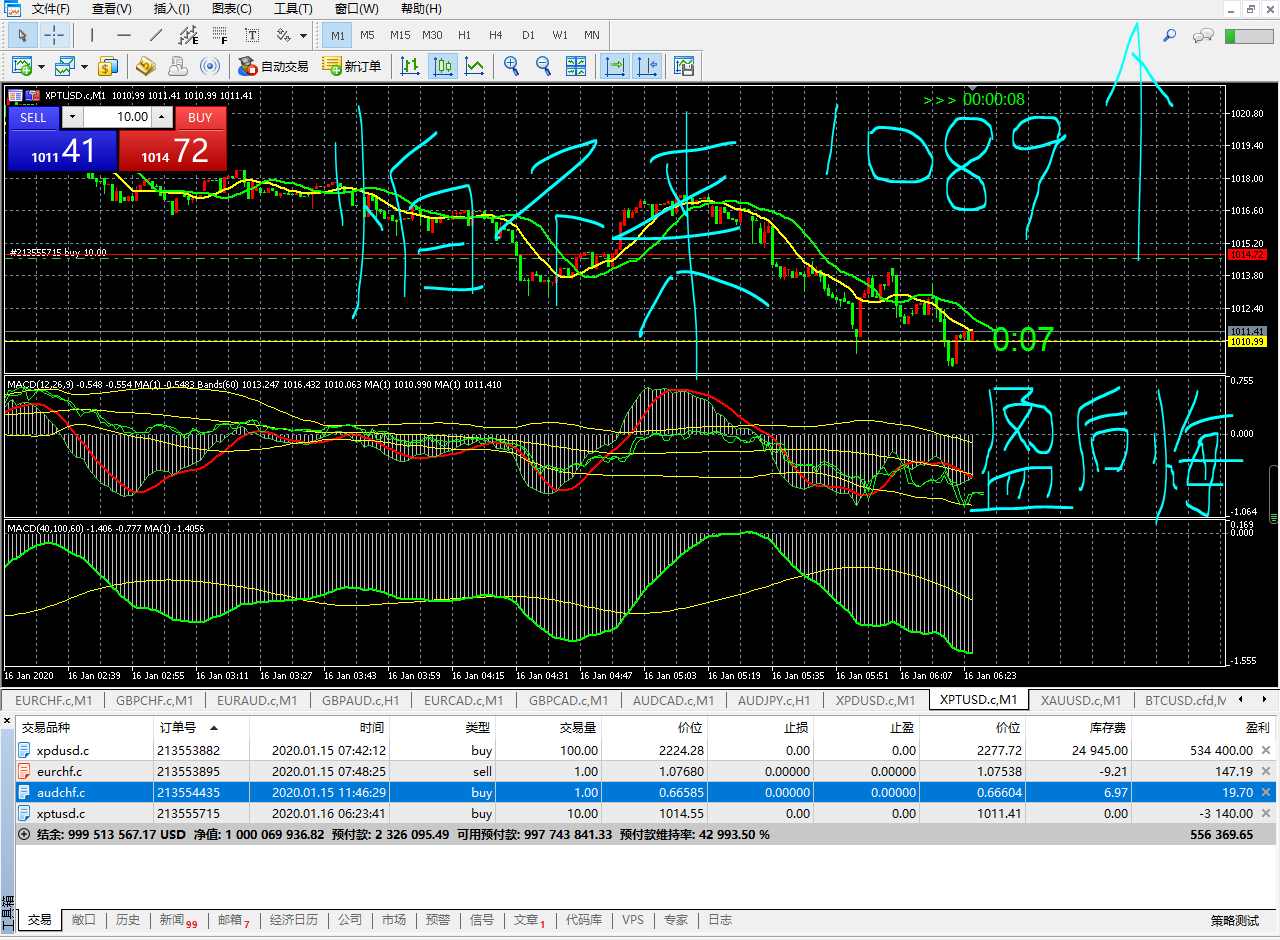
Task: Activate the crosshair tool
Action: pyautogui.click(x=54, y=36)
